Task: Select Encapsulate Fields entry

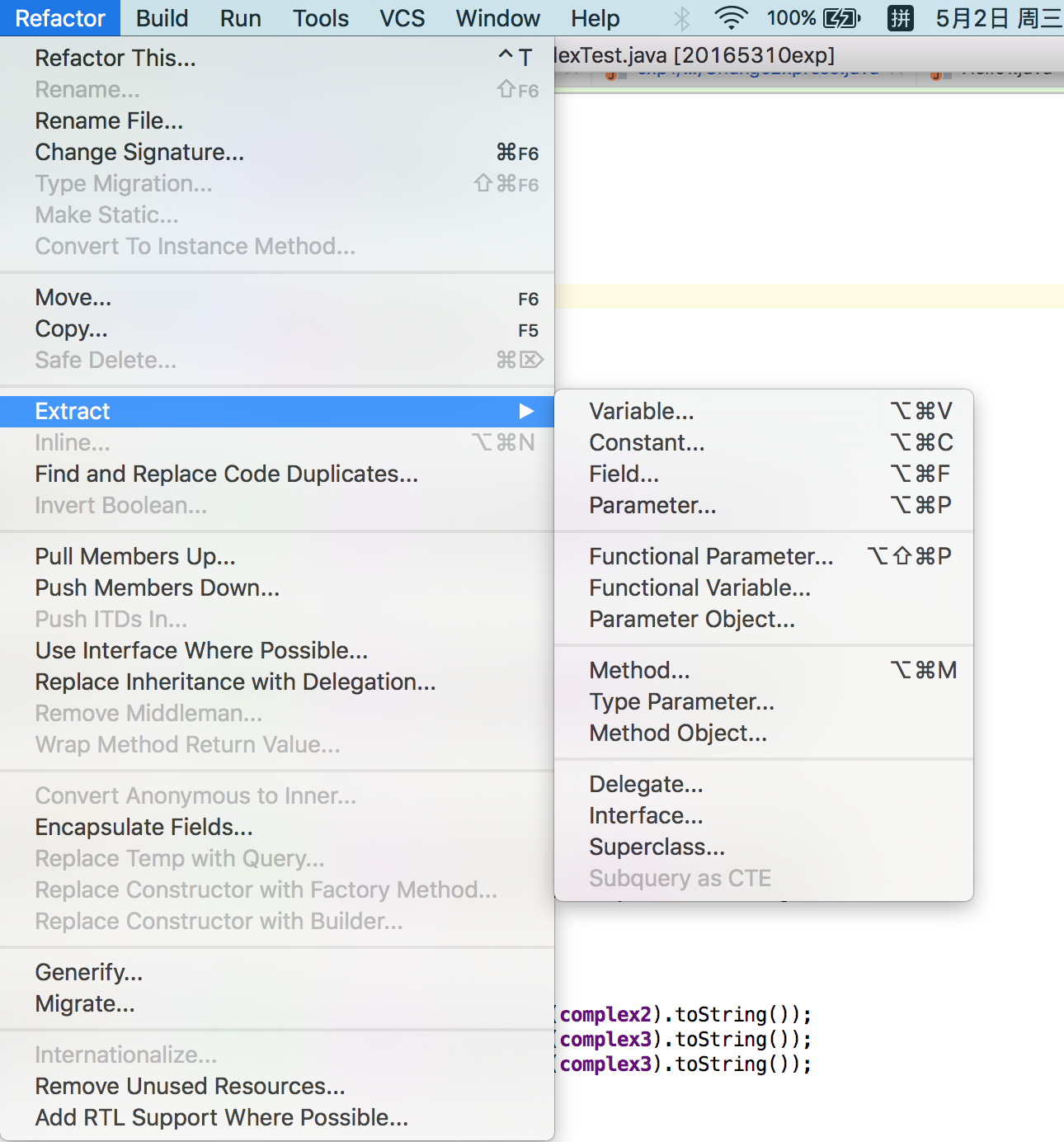Action: [144, 827]
